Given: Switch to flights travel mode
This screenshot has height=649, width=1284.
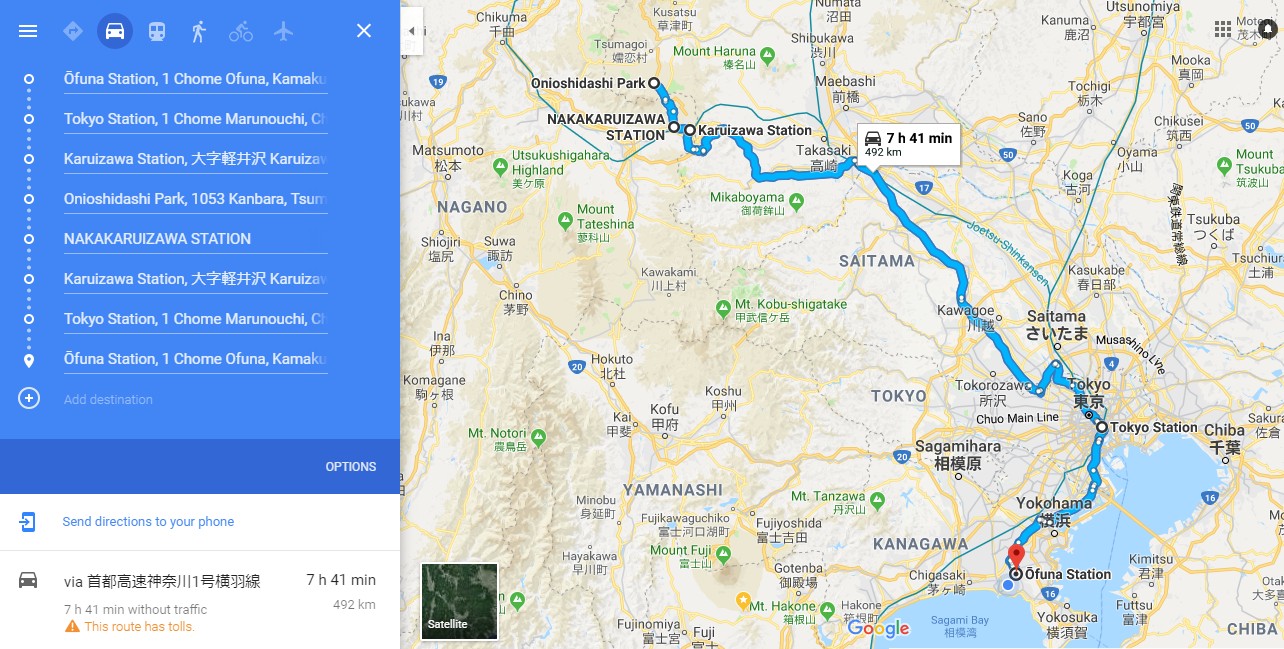Looking at the screenshot, I should pyautogui.click(x=284, y=31).
